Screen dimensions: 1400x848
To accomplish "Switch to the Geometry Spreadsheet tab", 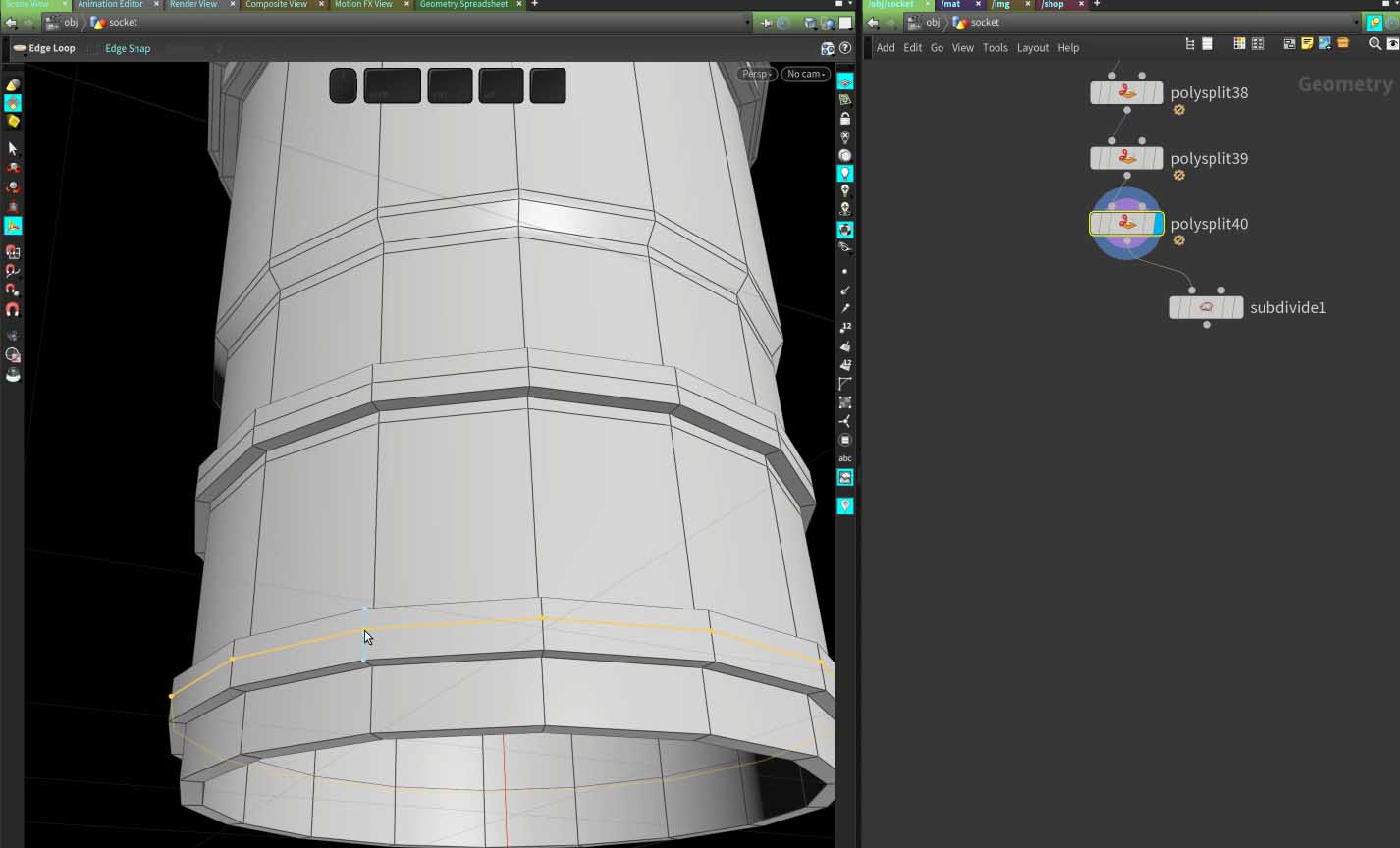I will [x=463, y=5].
